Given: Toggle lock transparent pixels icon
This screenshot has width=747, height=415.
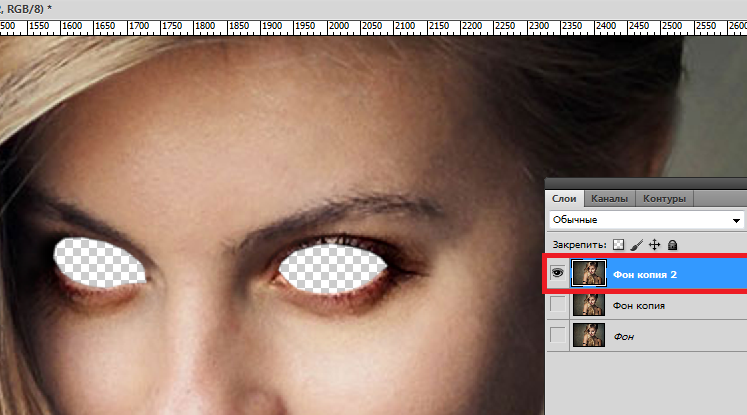Looking at the screenshot, I should [x=618, y=245].
